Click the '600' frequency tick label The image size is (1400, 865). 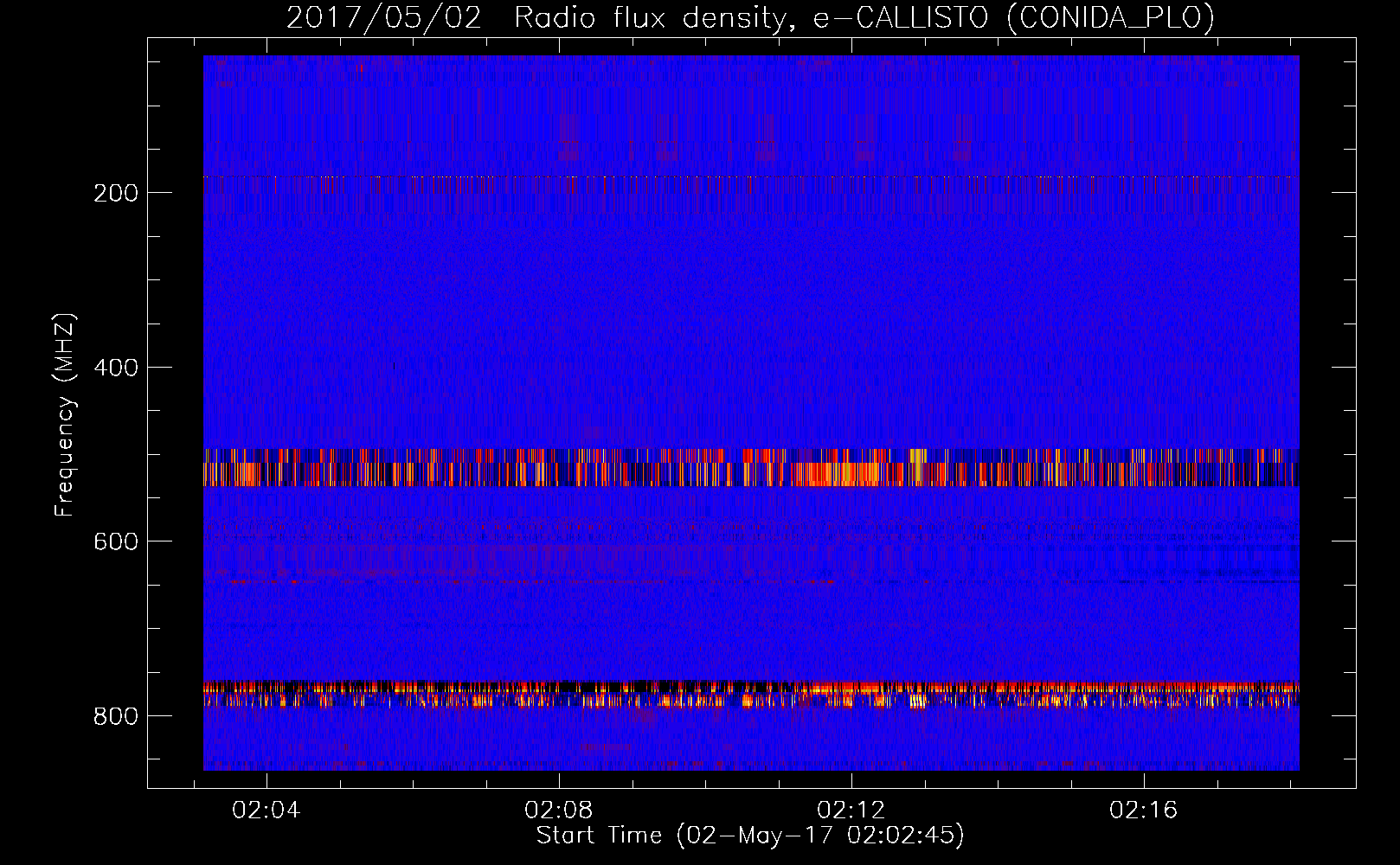pos(116,541)
